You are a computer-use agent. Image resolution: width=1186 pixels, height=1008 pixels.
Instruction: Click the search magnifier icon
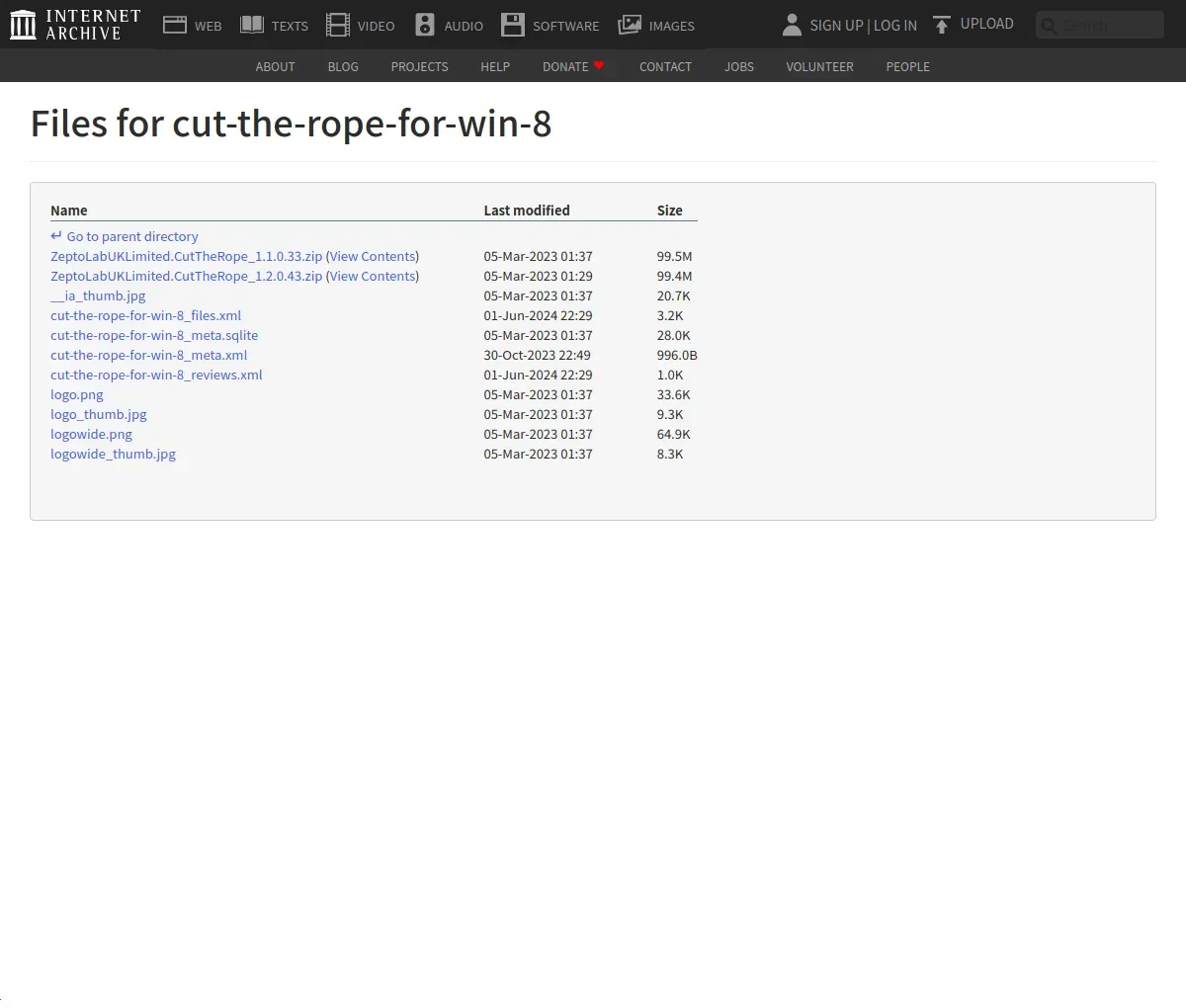(1050, 26)
